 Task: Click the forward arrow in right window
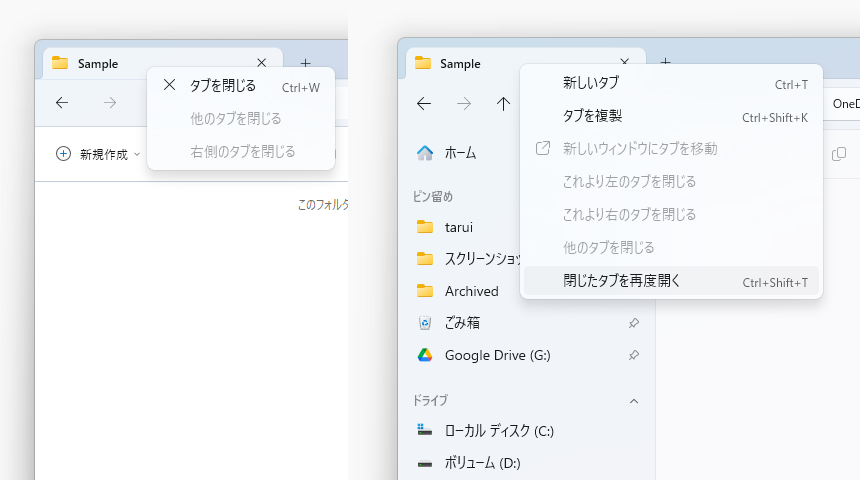464,103
